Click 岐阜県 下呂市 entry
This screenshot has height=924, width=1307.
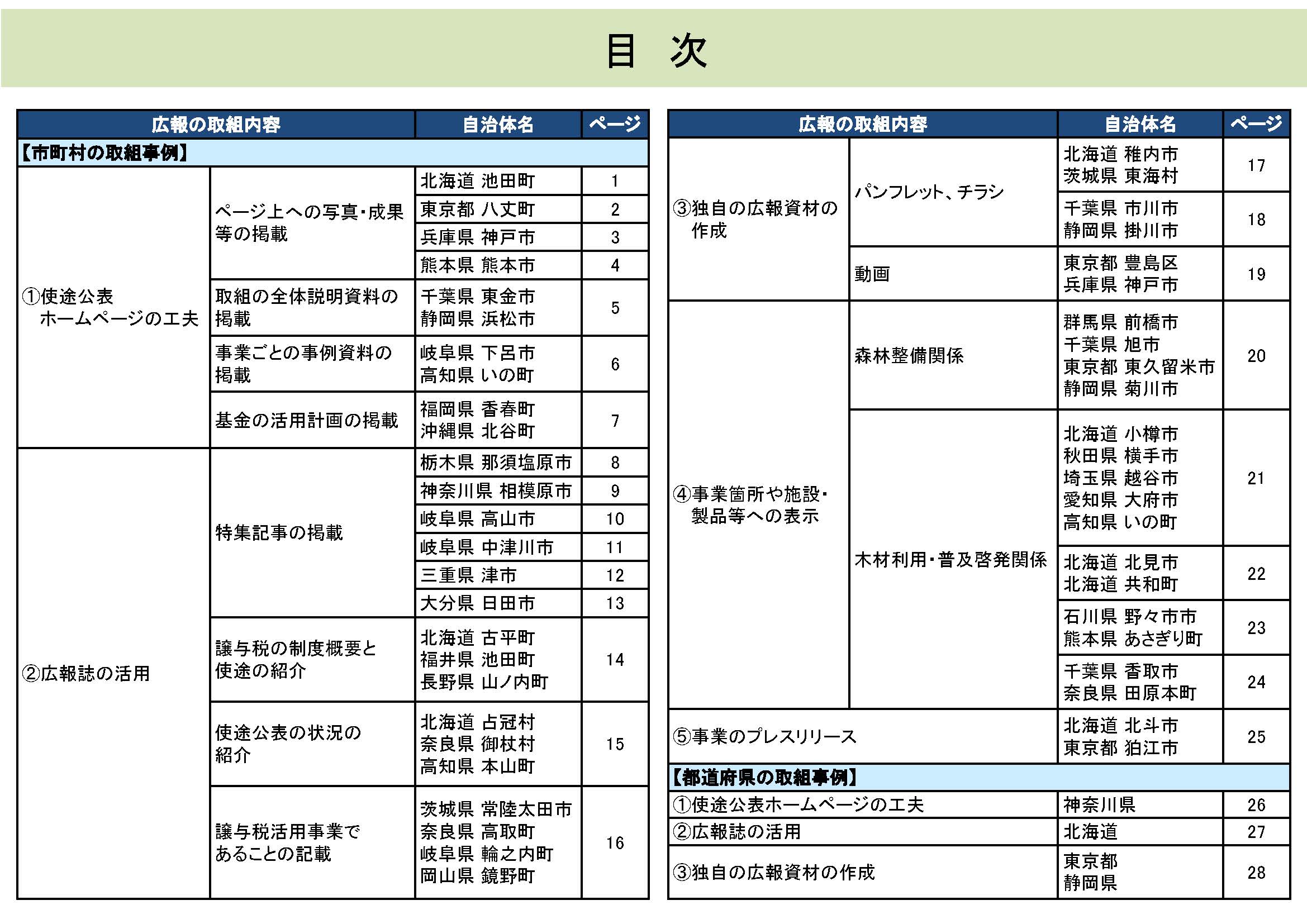click(477, 353)
